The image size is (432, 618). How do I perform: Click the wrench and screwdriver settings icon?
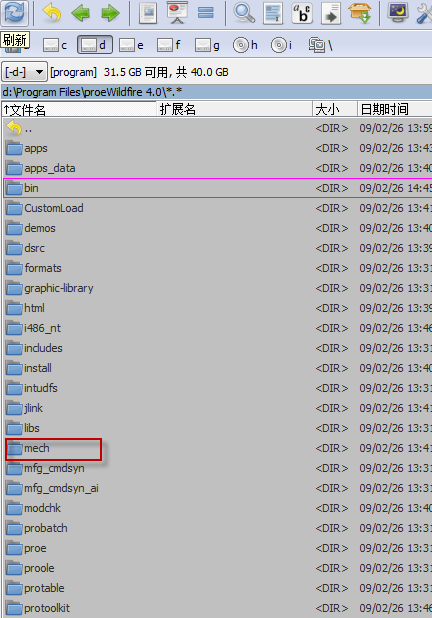pyautogui.click(x=424, y=13)
